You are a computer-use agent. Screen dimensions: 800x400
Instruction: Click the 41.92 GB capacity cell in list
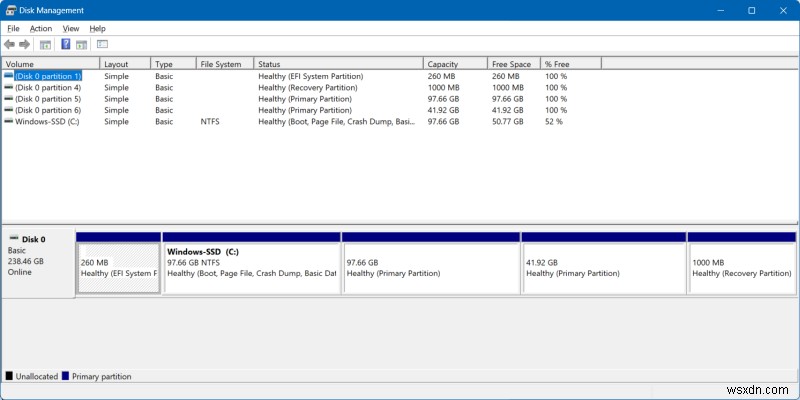[x=443, y=110]
